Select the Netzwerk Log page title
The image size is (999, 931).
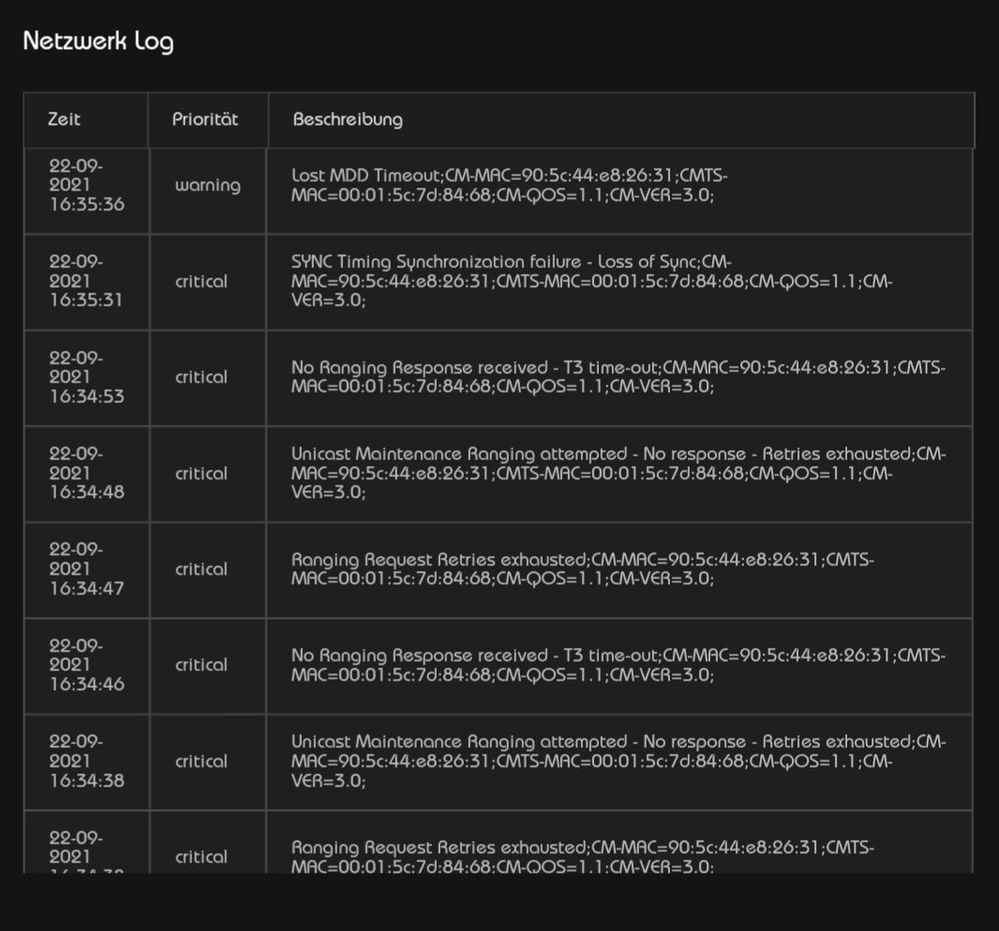click(x=99, y=41)
